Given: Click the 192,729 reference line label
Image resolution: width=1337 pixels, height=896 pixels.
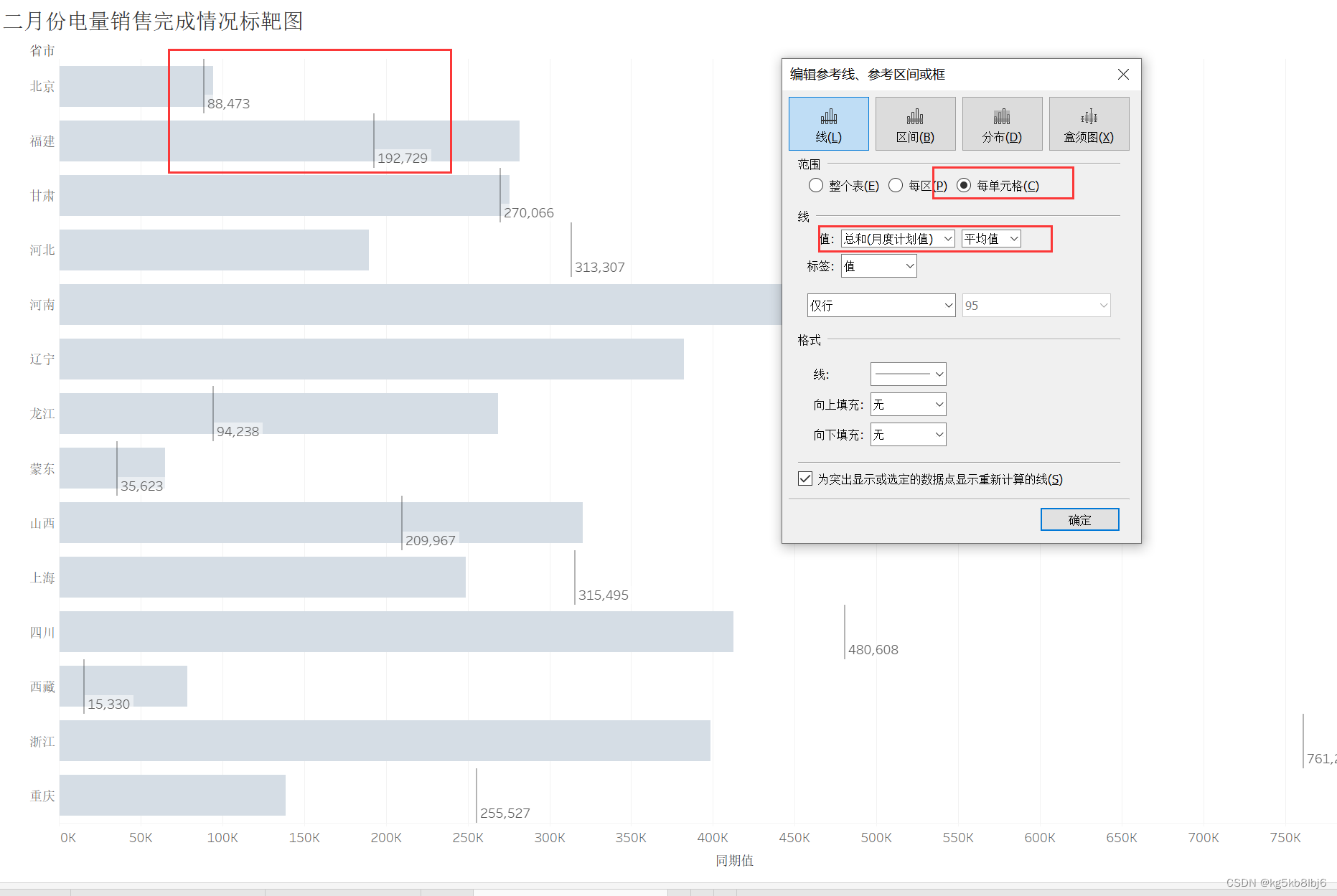Looking at the screenshot, I should click(403, 159).
